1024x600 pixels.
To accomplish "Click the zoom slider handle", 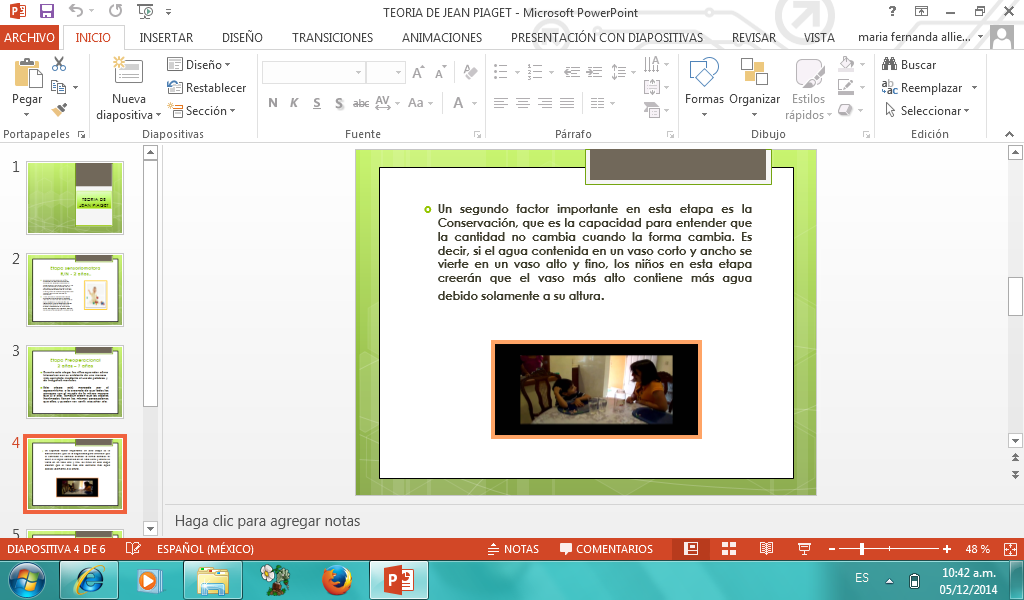I will (x=862, y=549).
